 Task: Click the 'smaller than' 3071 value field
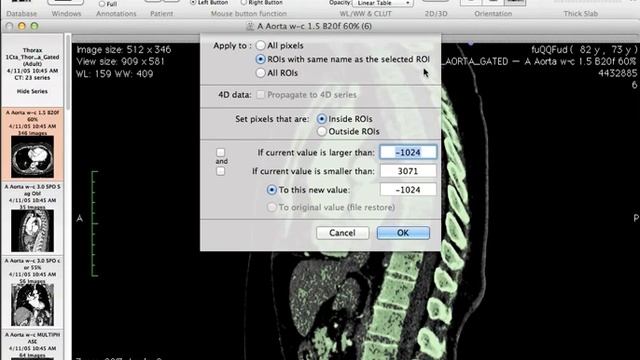(408, 171)
